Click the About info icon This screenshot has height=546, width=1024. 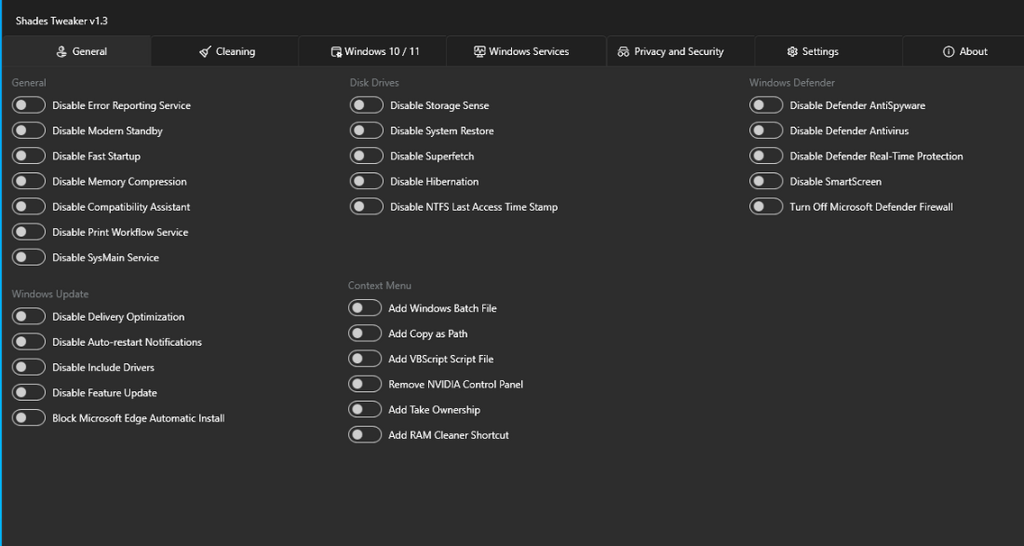[948, 52]
